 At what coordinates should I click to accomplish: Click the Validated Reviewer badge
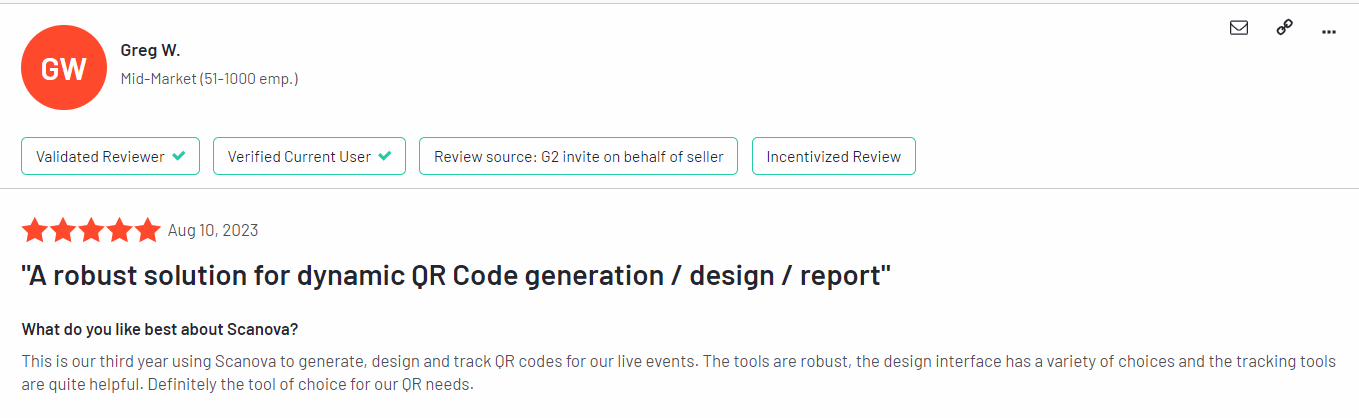(x=110, y=156)
